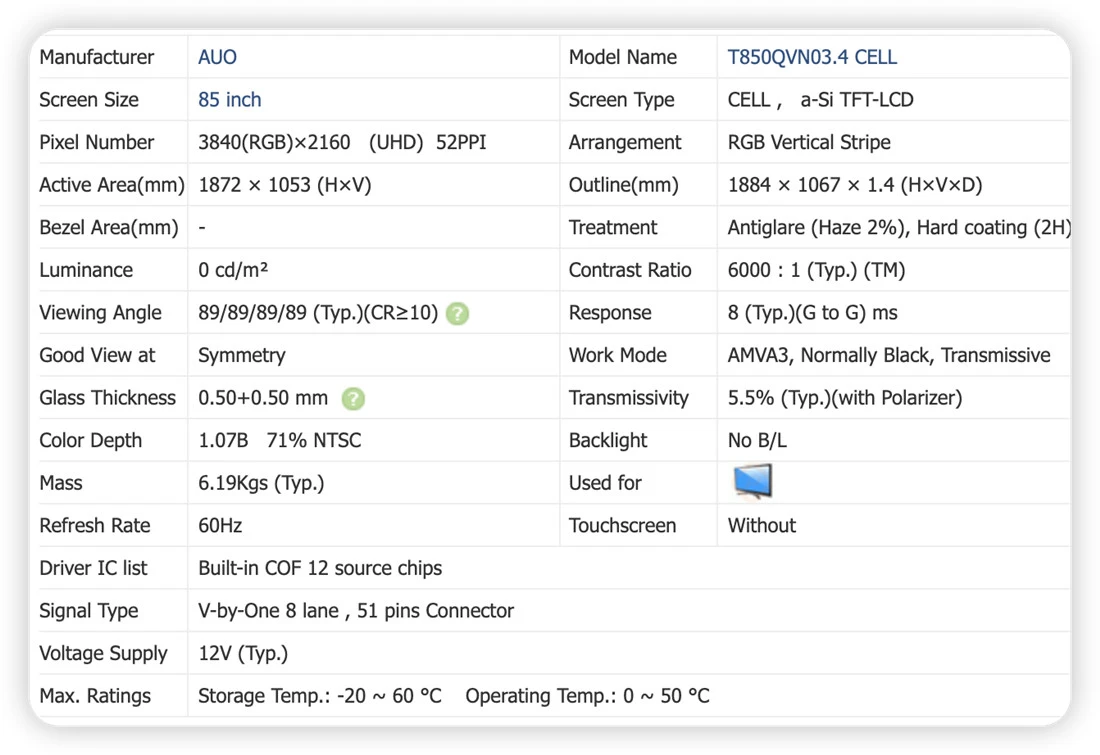Viewport: 1100px width, 755px height.
Task: Click the glass thickness value 0.50+0.50 mm
Action: (263, 398)
